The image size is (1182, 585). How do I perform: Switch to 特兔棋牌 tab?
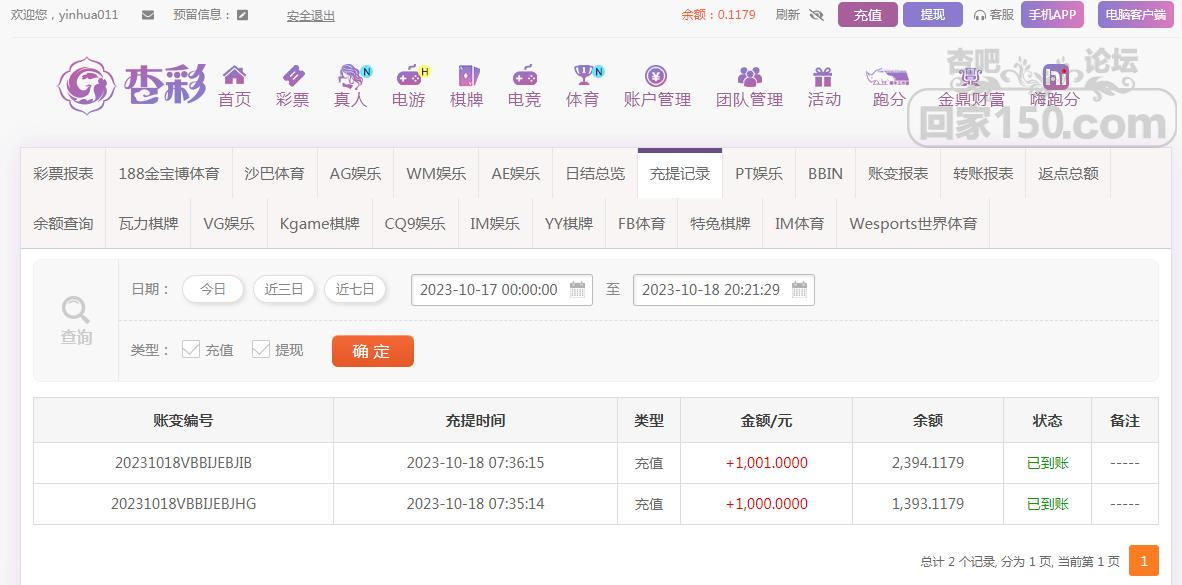pyautogui.click(x=721, y=224)
